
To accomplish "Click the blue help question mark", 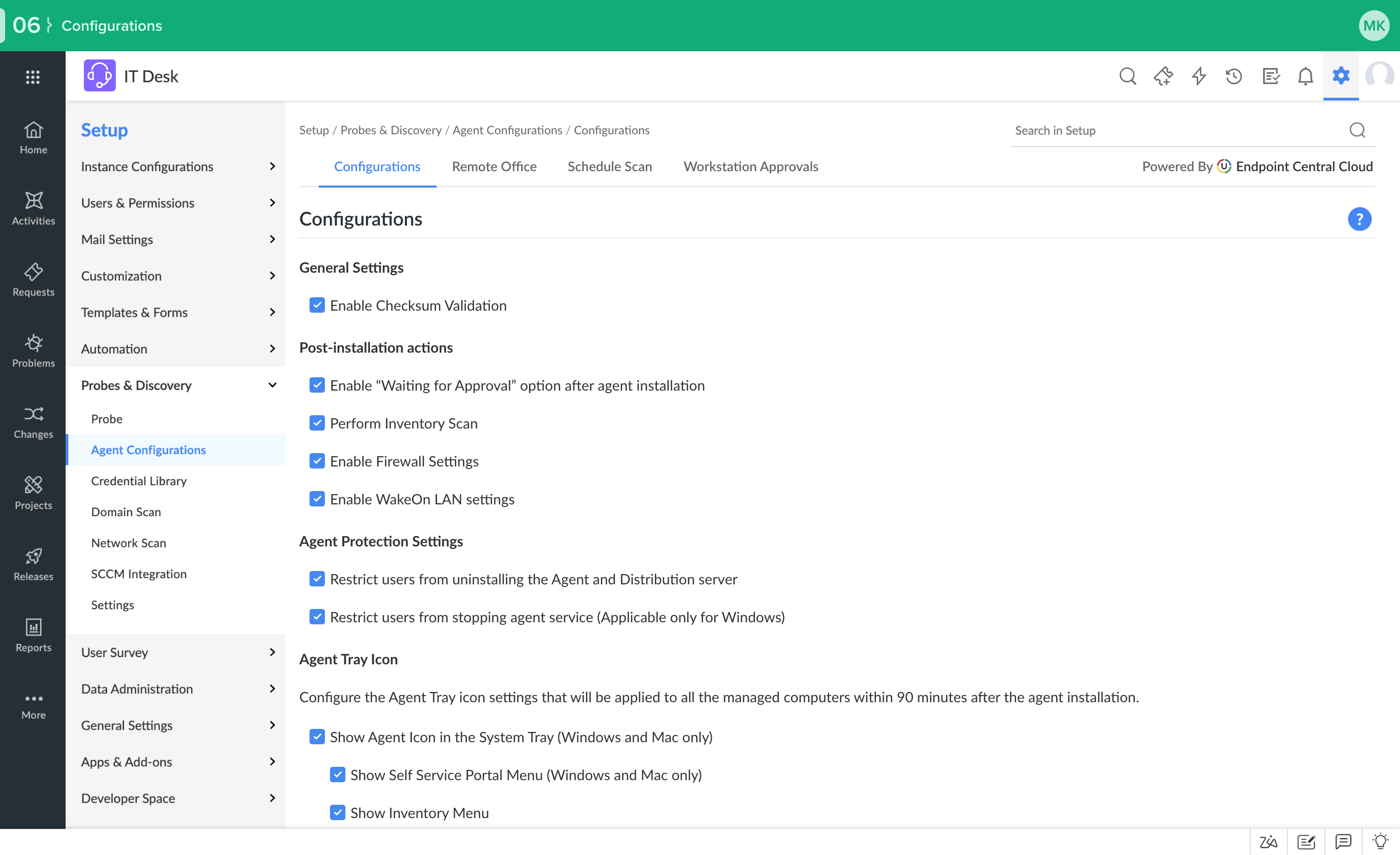I will pos(1359,219).
